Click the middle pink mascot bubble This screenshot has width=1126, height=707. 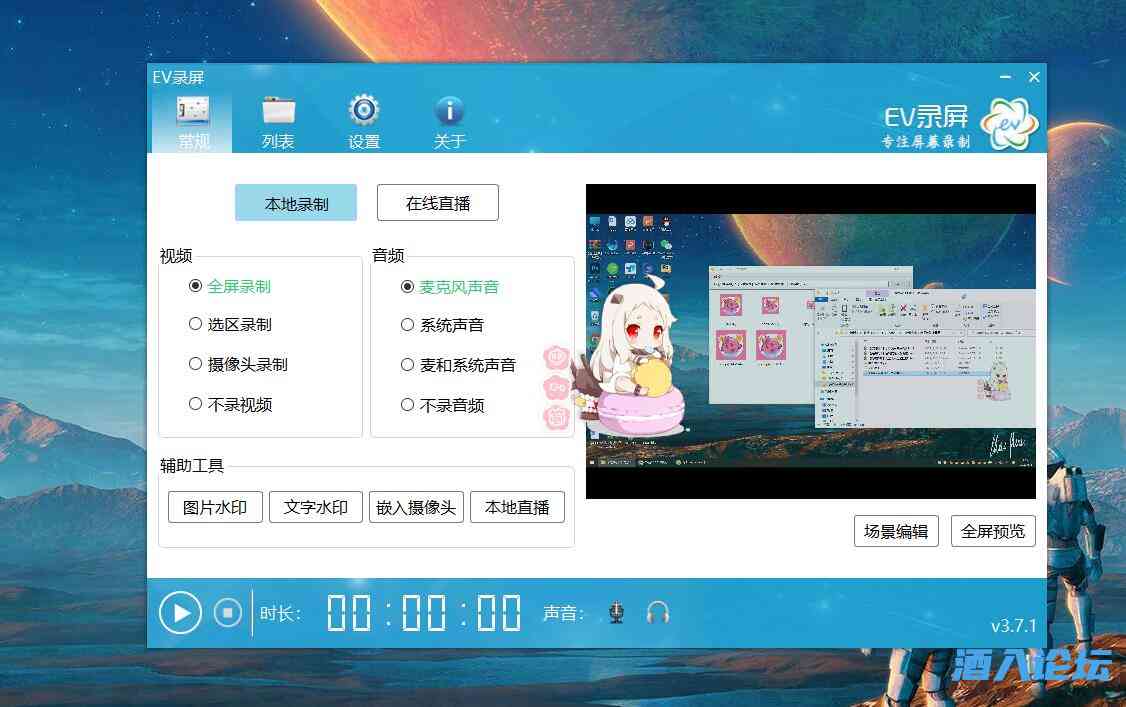[557, 388]
